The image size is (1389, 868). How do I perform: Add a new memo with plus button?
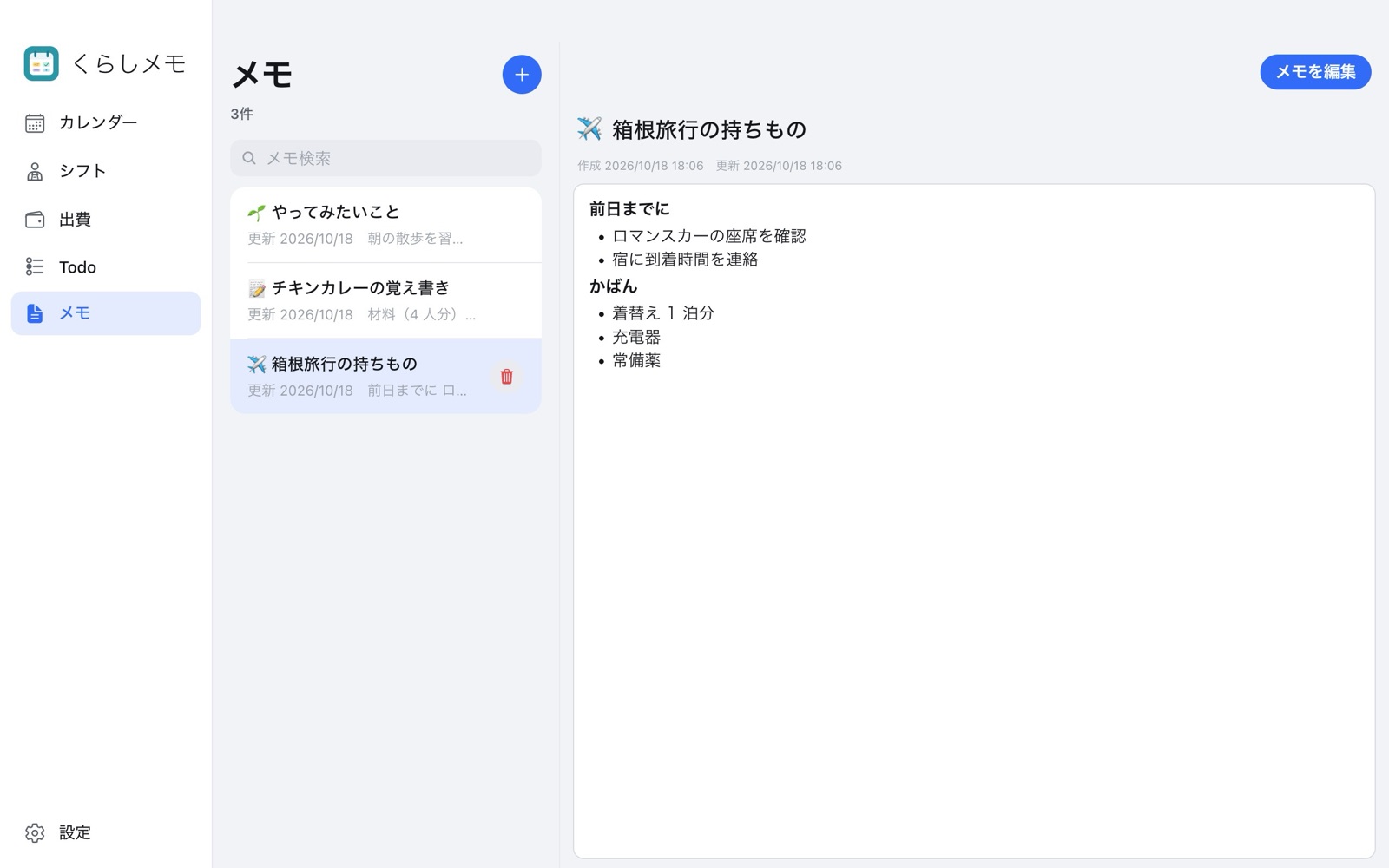tap(522, 75)
